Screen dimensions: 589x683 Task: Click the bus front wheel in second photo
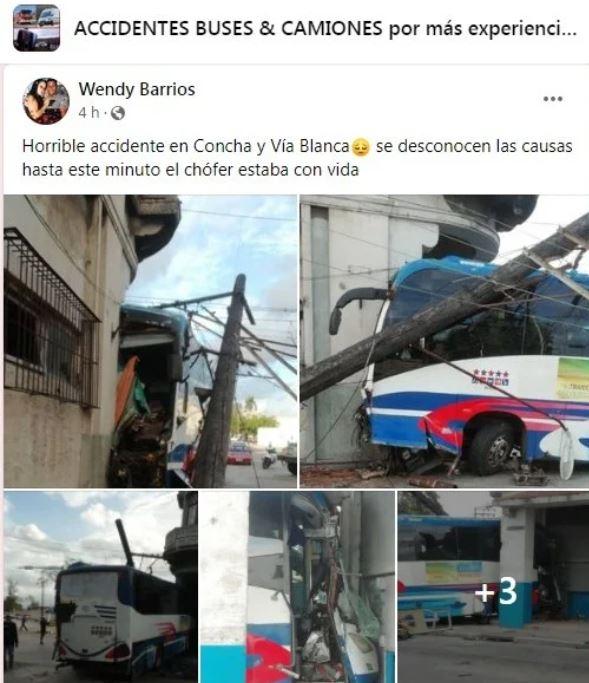pyautogui.click(x=493, y=449)
